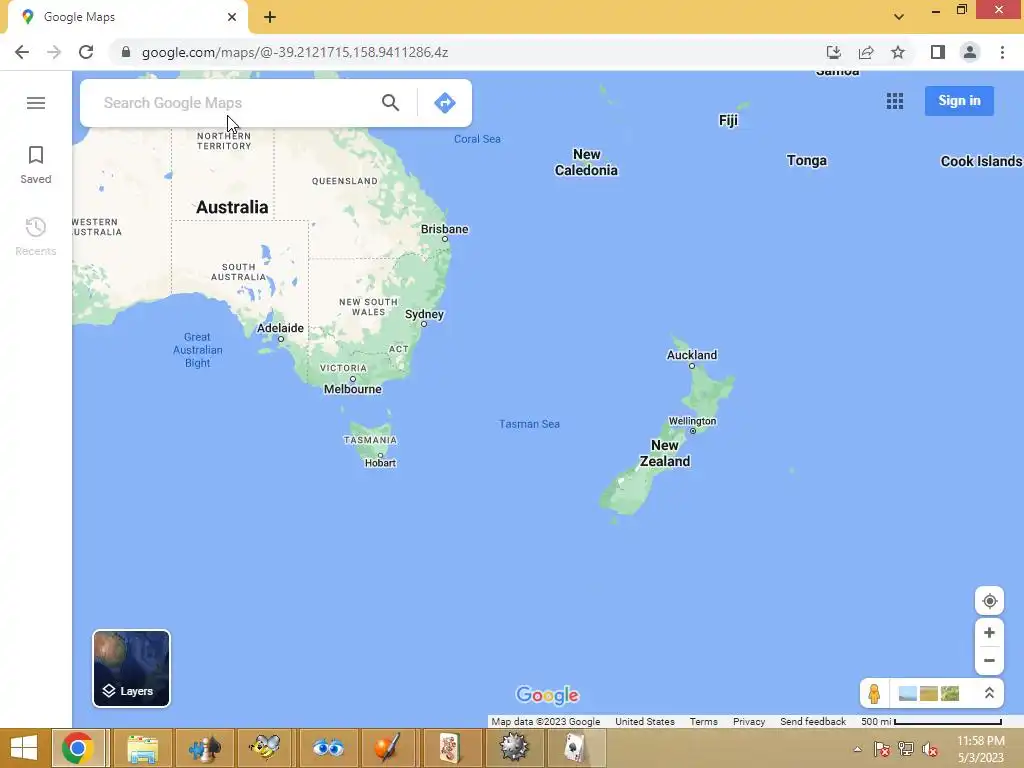Click the Adelaide city label

click(x=280, y=328)
